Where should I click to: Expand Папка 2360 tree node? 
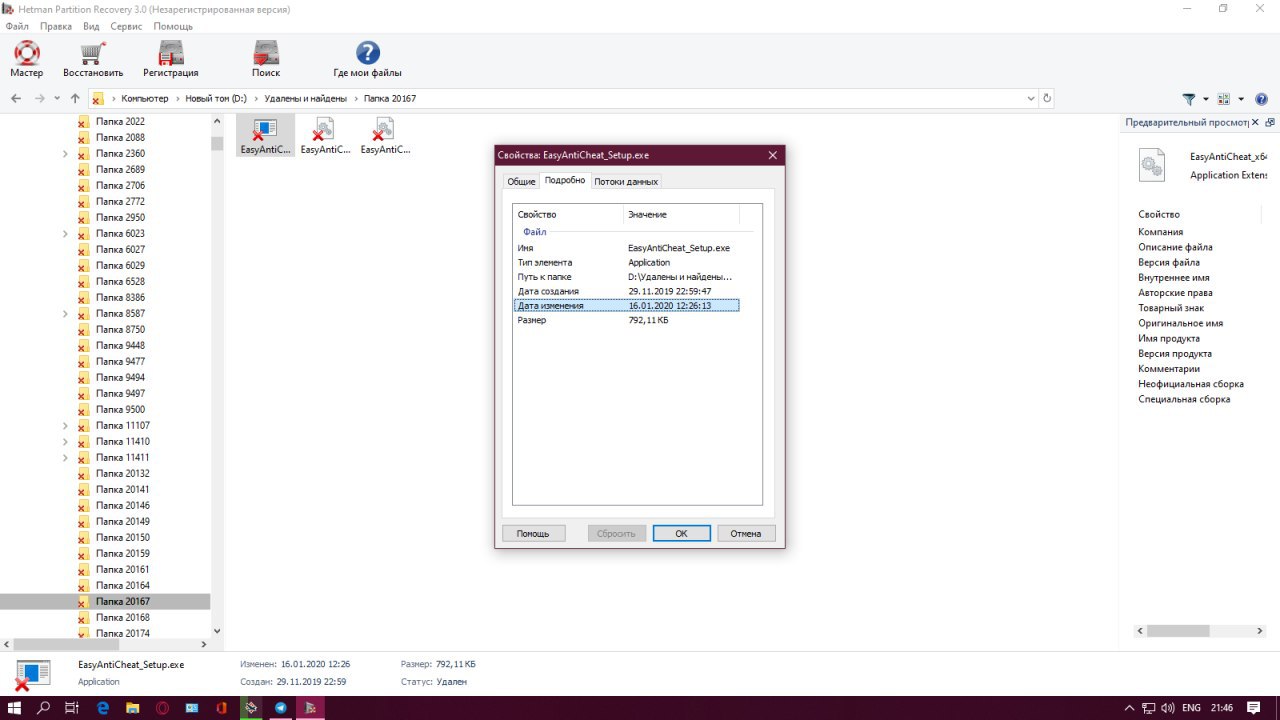tap(65, 154)
